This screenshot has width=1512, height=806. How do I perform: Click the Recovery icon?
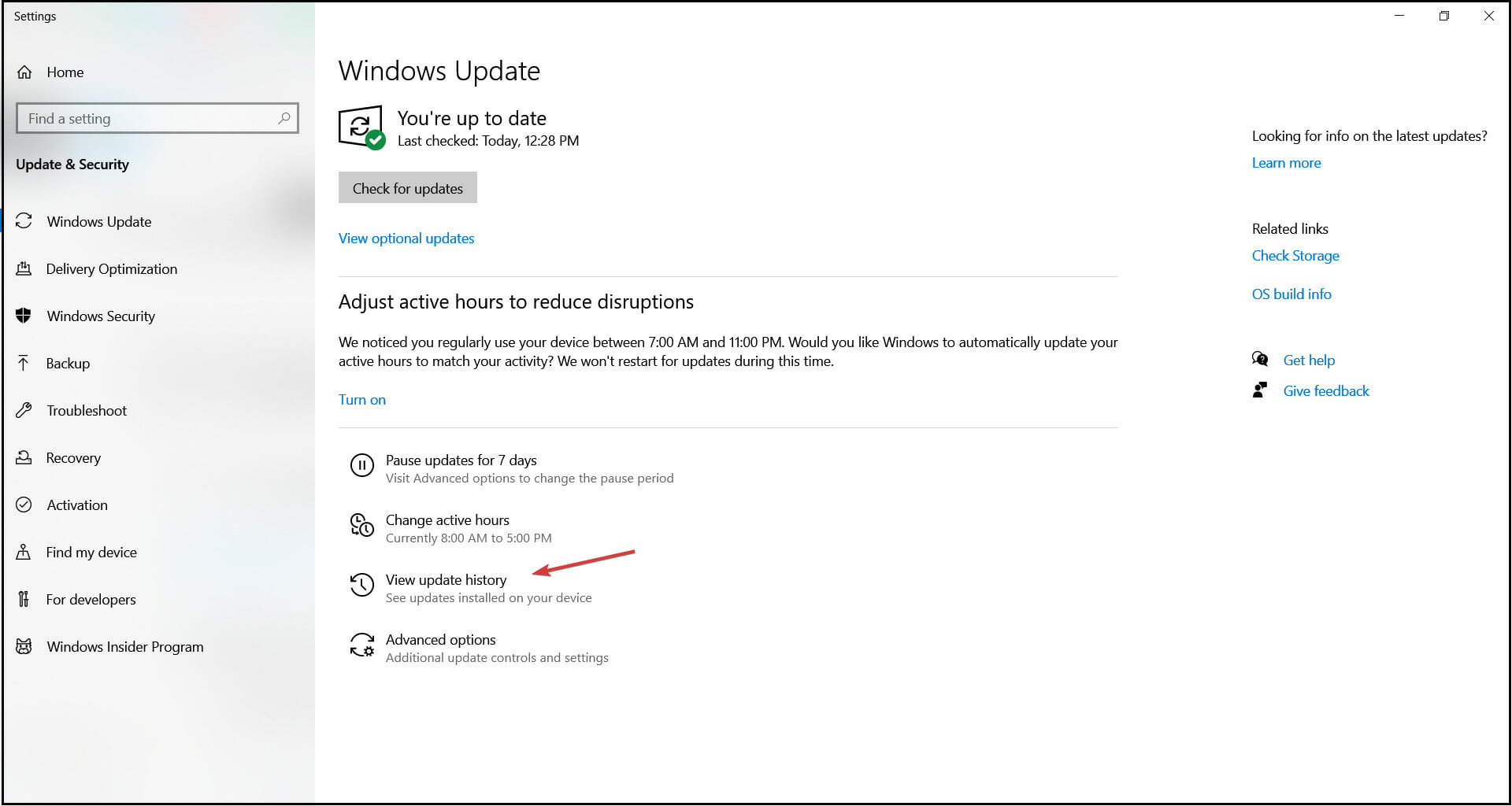click(24, 457)
